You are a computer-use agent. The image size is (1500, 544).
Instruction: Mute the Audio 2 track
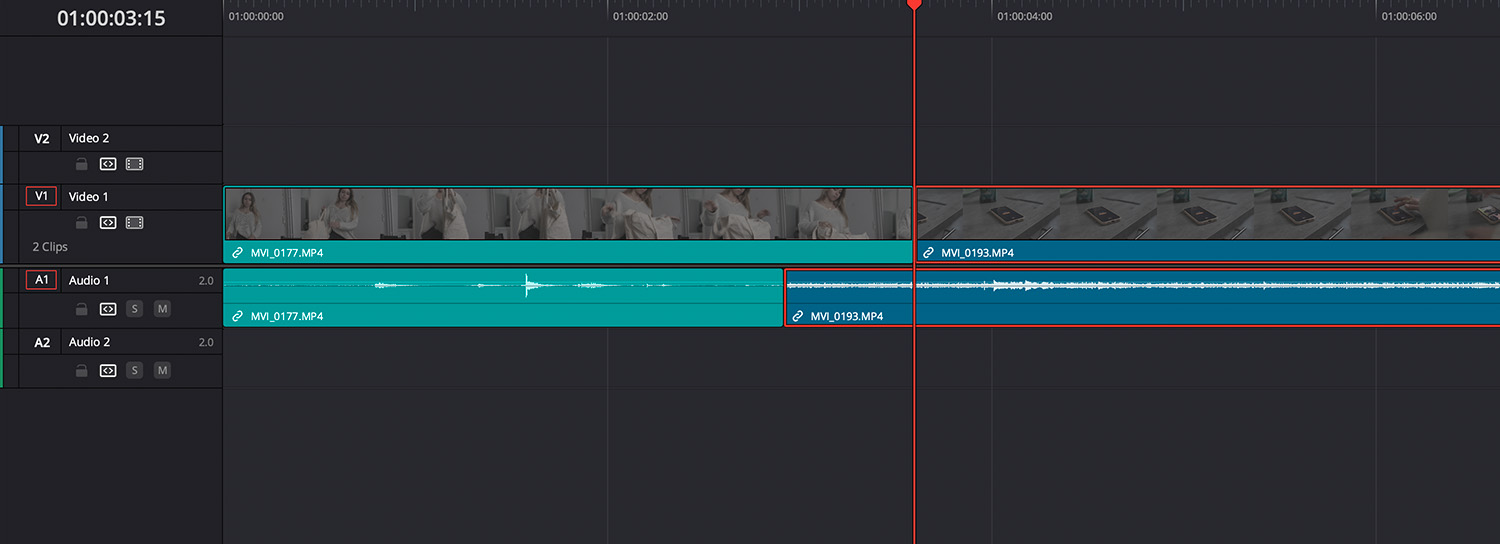162,371
